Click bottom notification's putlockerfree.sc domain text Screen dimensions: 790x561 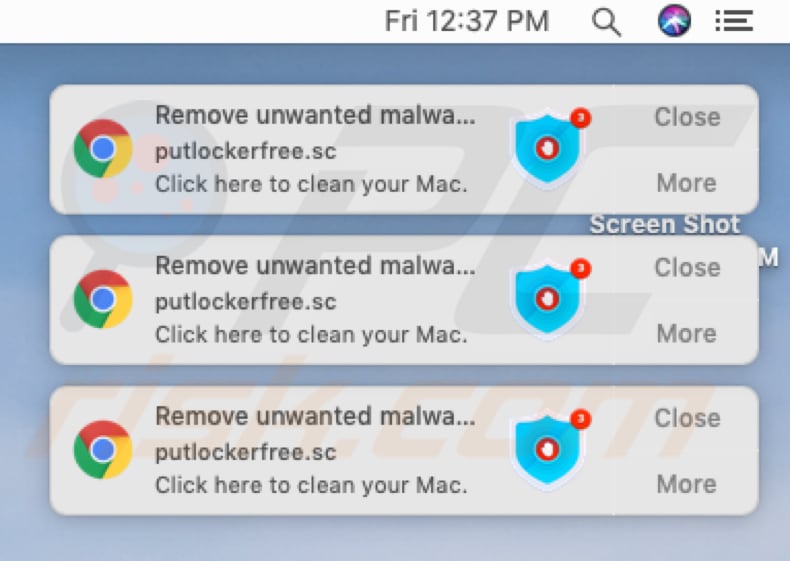click(245, 452)
